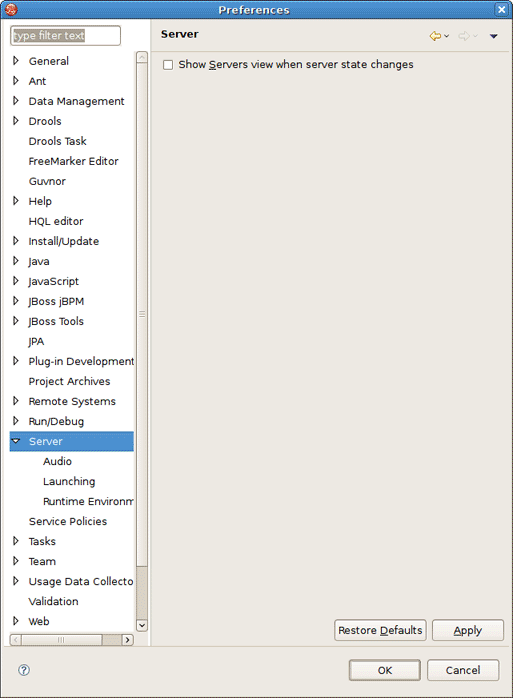Select Drools Task preference page

click(x=57, y=141)
